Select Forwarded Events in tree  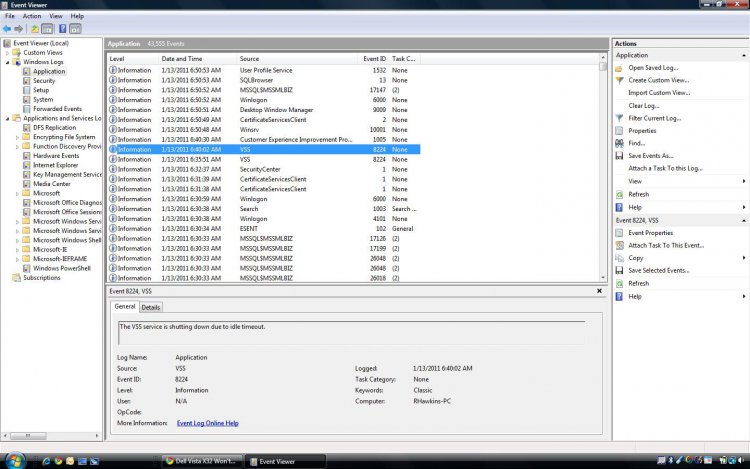[57, 109]
